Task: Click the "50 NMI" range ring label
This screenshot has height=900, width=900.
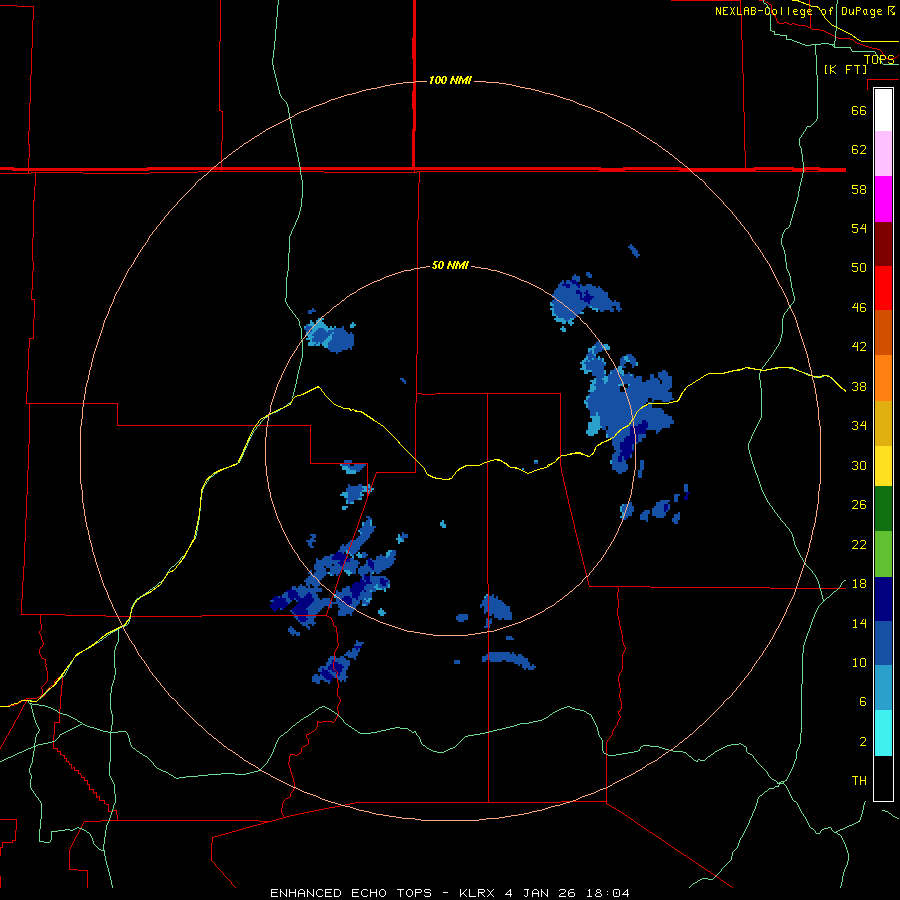Action: (450, 265)
